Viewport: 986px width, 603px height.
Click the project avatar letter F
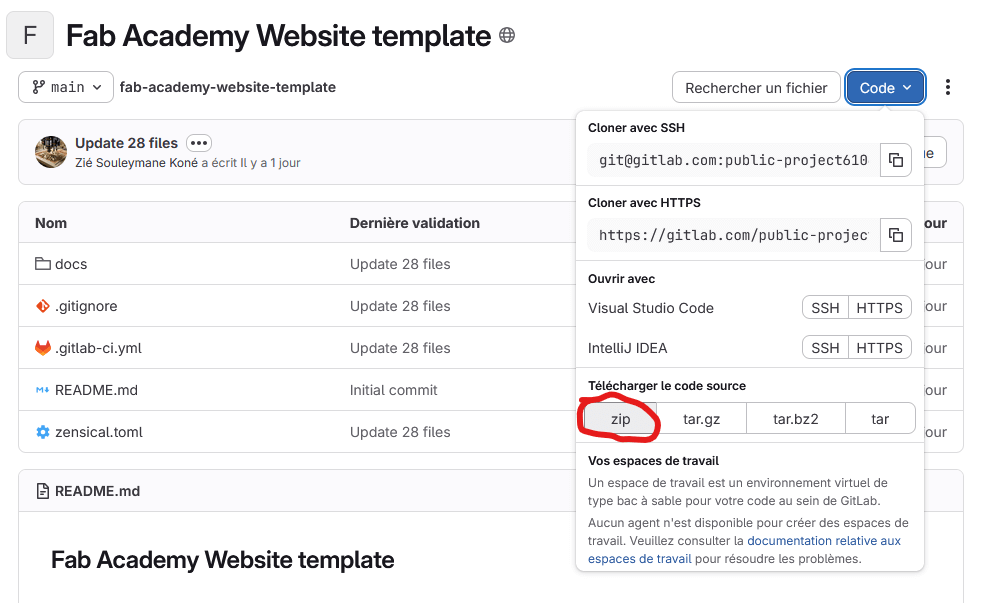tap(30, 36)
